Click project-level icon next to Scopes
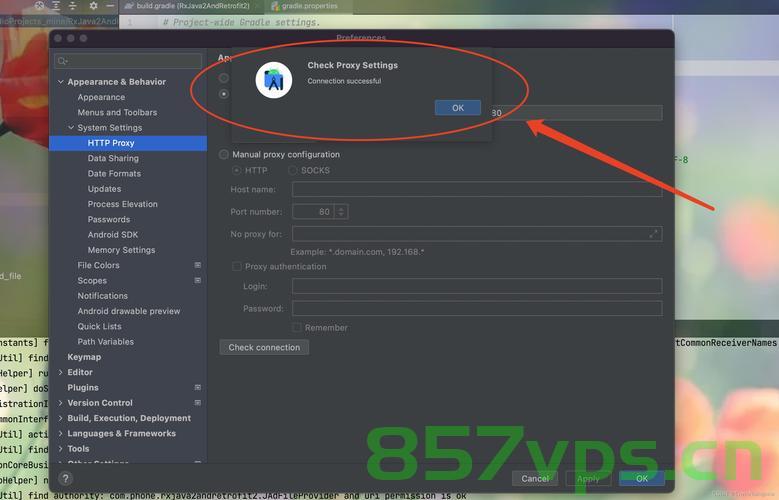 pos(198,280)
